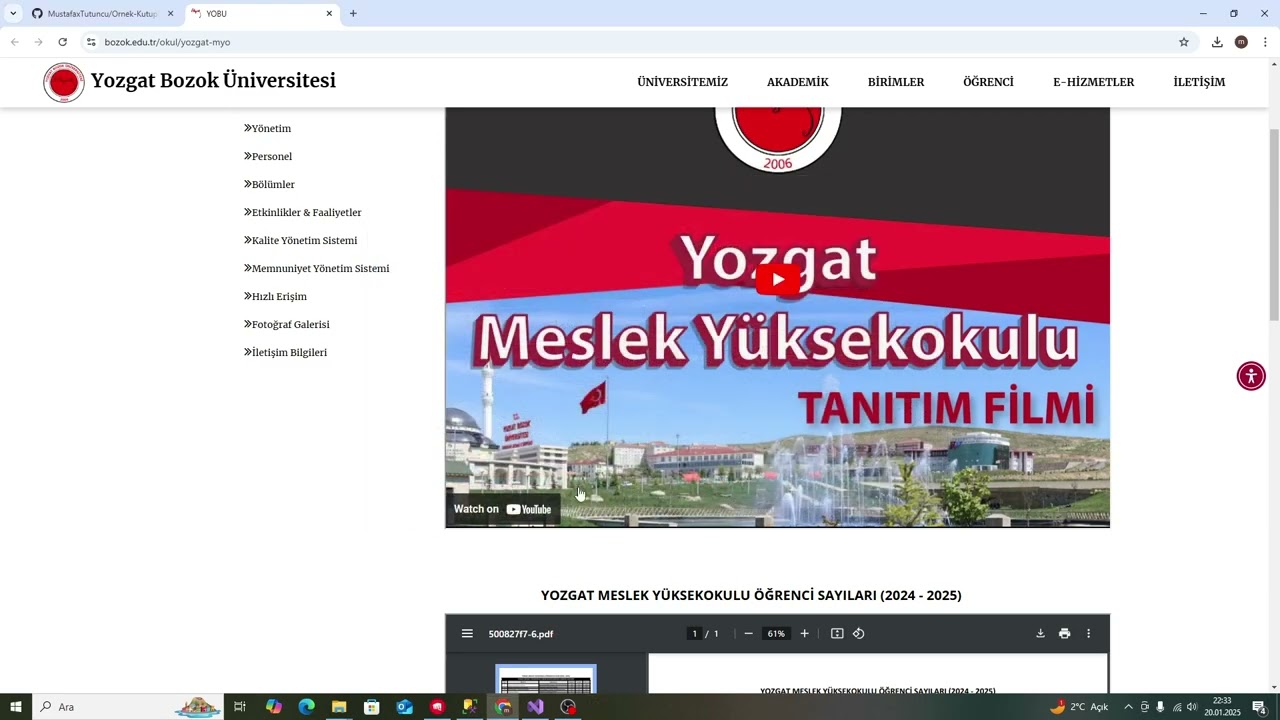View site information icon in address bar
Viewport: 1280px width, 720px height.
coord(91,42)
